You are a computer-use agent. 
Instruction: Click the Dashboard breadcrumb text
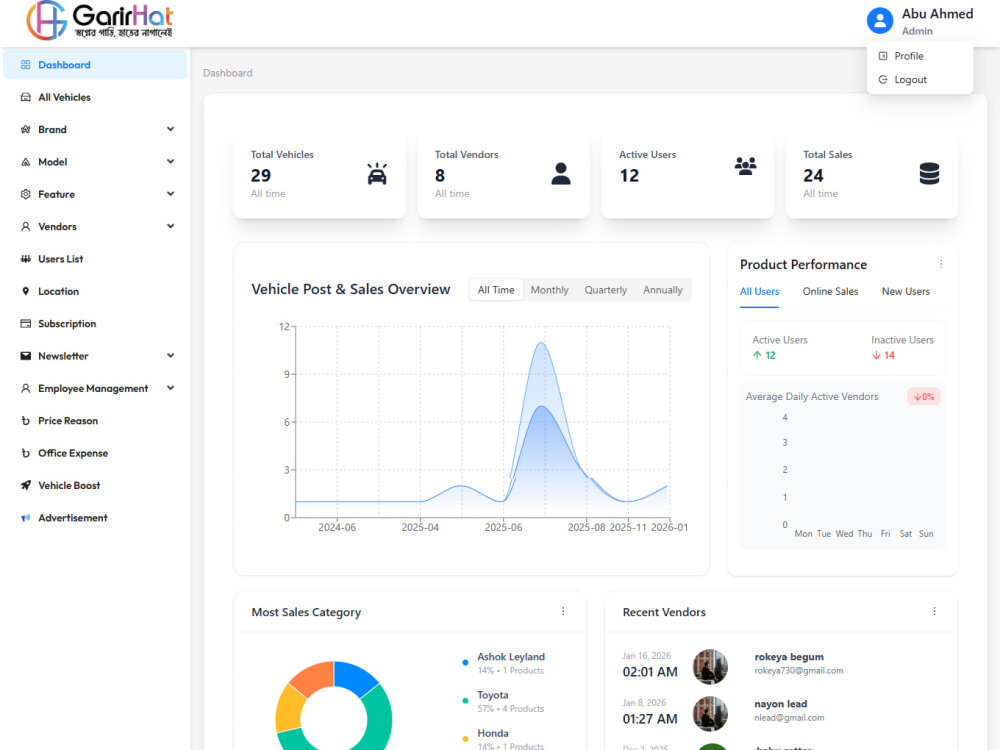(x=228, y=73)
